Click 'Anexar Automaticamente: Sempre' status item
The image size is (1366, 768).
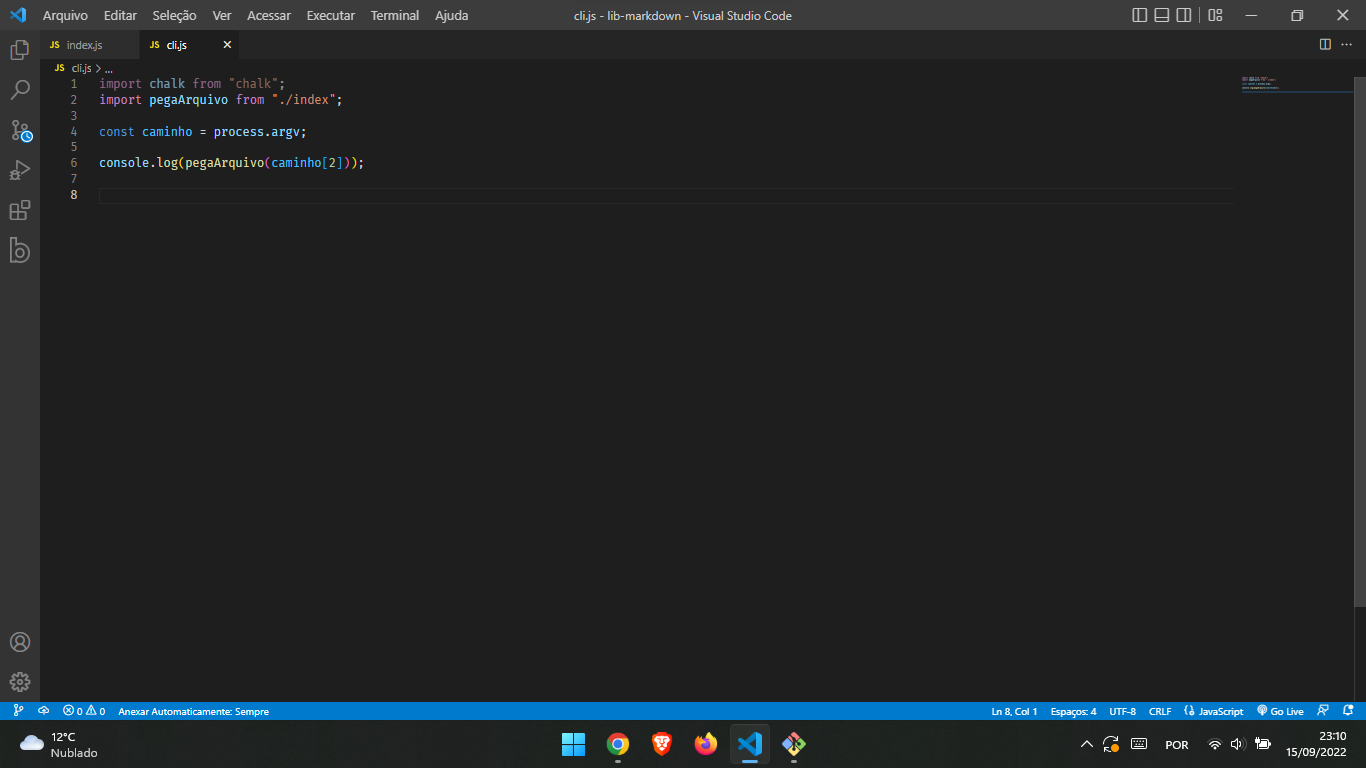(x=193, y=711)
